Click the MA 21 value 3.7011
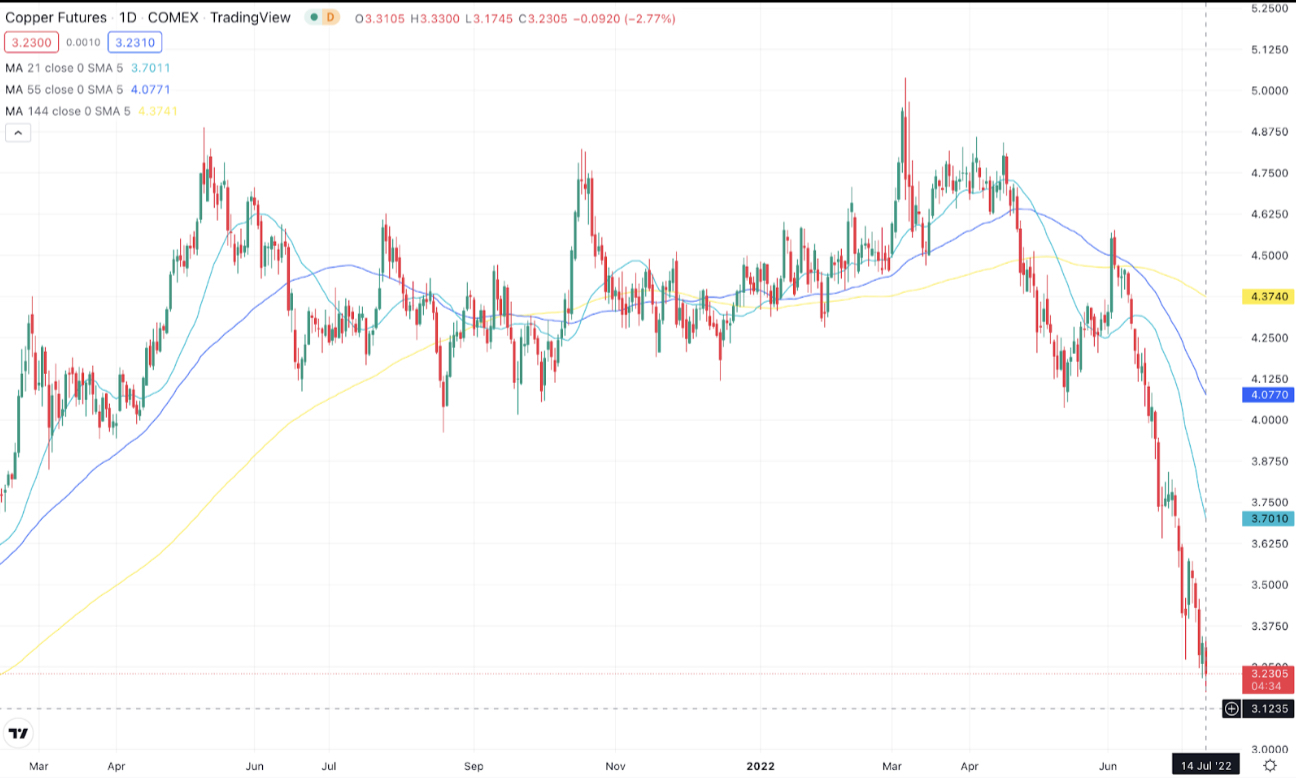Image resolution: width=1296 pixels, height=778 pixels. [x=151, y=68]
